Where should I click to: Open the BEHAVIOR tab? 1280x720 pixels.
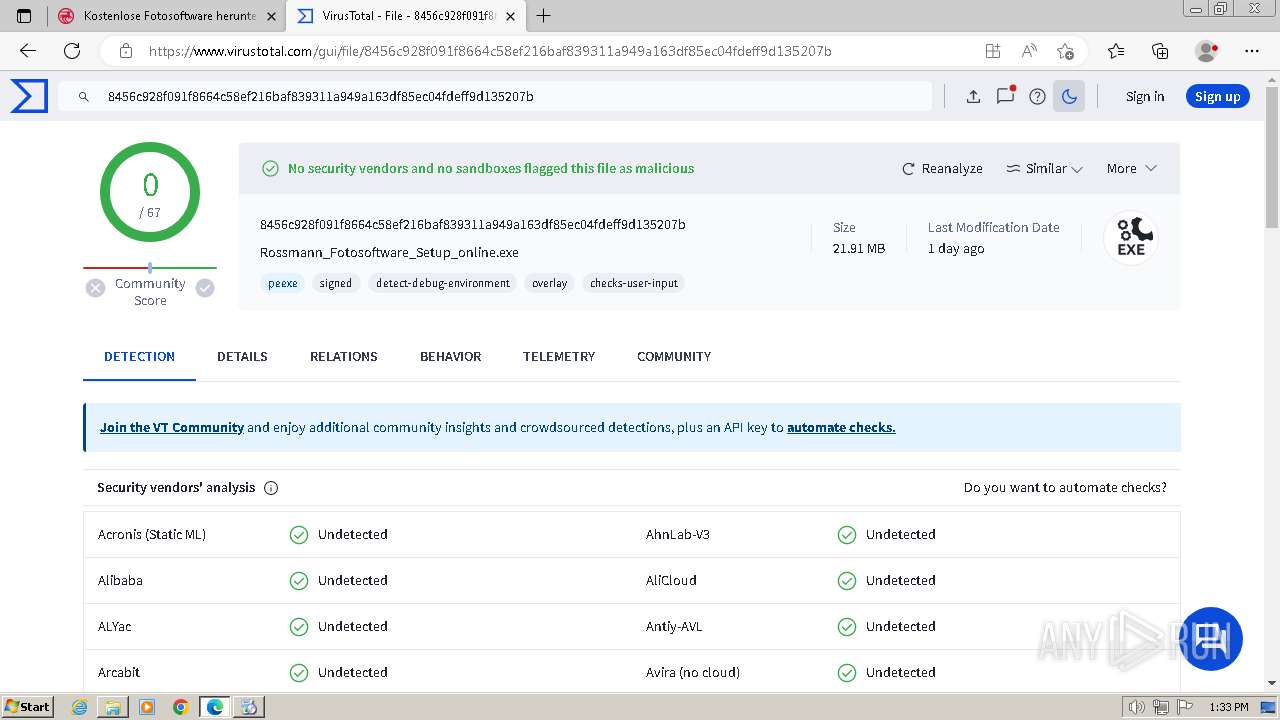click(450, 356)
